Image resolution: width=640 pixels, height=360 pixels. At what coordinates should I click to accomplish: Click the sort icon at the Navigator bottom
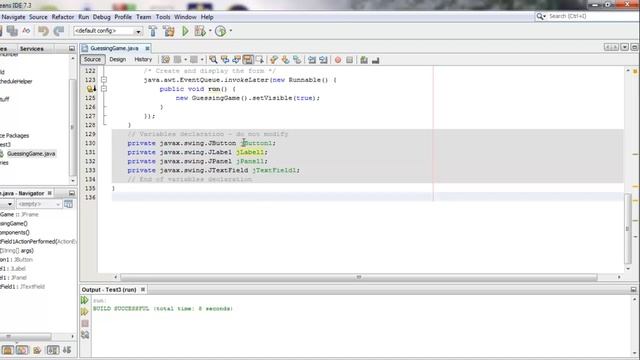click(67, 350)
